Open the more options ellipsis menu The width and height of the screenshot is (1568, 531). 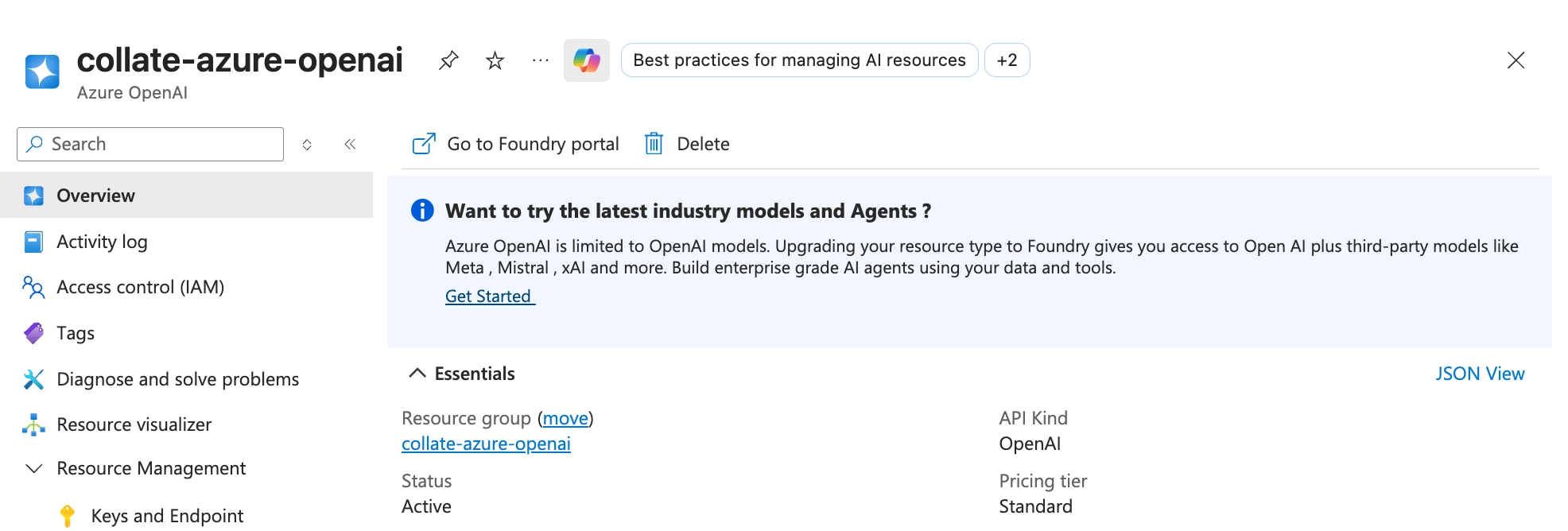(541, 60)
